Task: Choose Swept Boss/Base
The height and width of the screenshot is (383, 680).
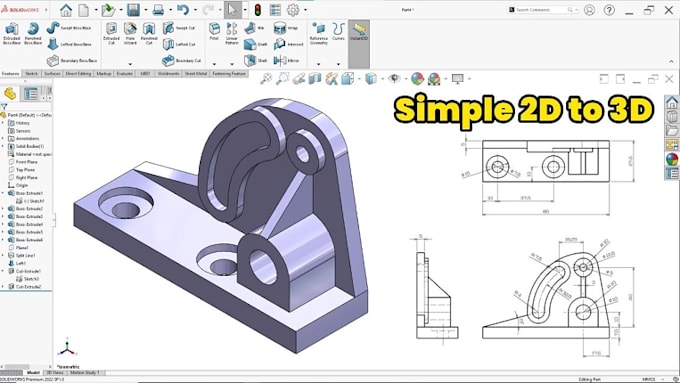Action: 69,28
